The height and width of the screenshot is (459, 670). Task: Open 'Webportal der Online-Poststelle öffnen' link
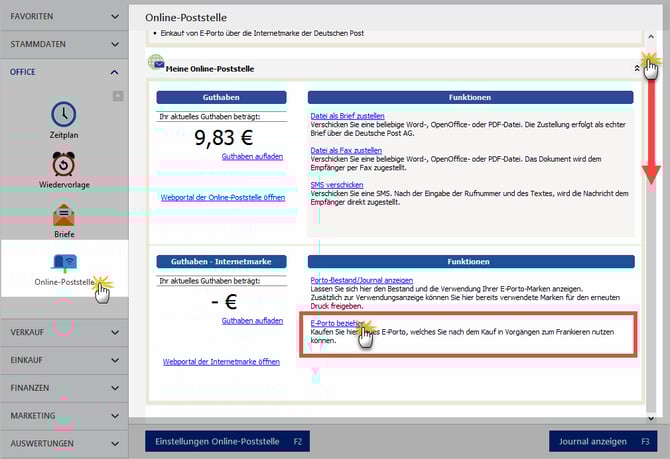coord(223,198)
